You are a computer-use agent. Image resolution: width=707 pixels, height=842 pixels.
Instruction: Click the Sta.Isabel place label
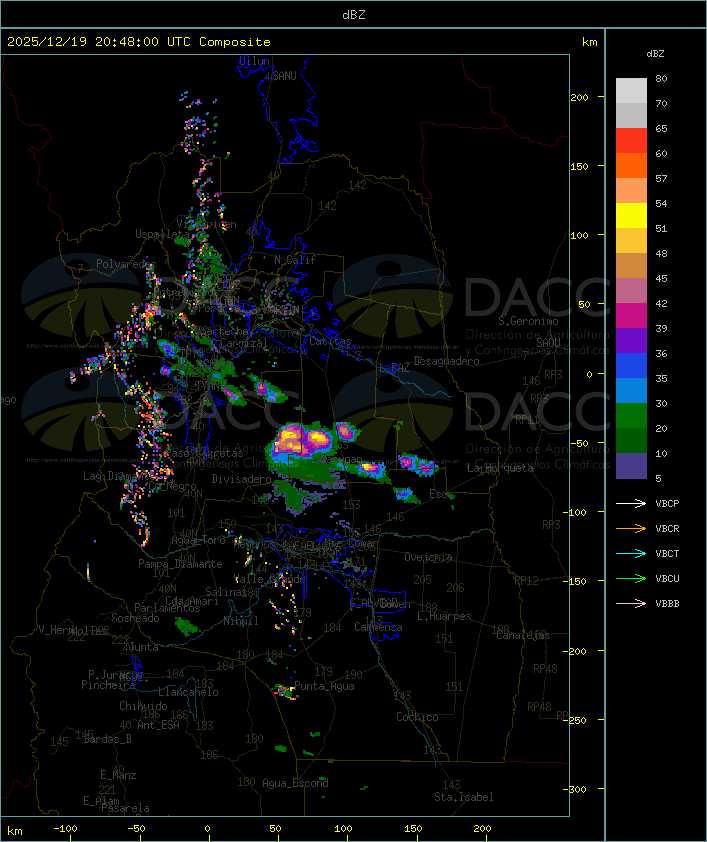pos(464,797)
